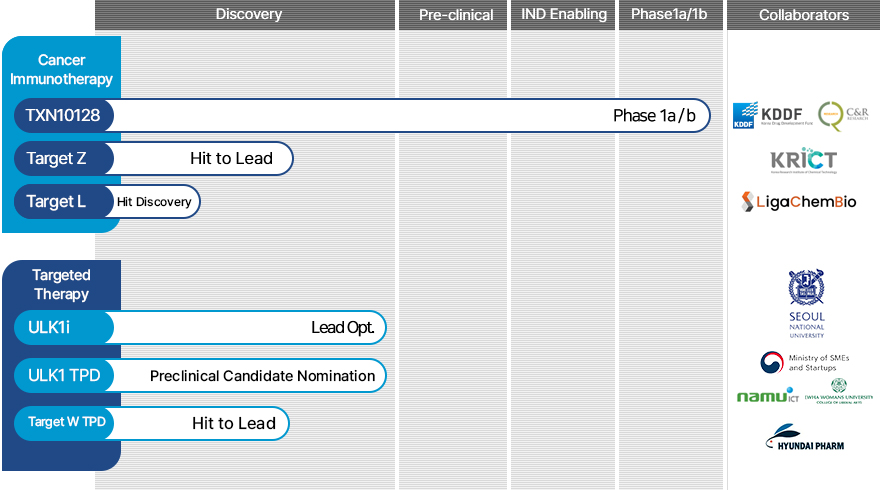Click the IND Enabling column header
This screenshot has width=880, height=490.
click(x=564, y=15)
